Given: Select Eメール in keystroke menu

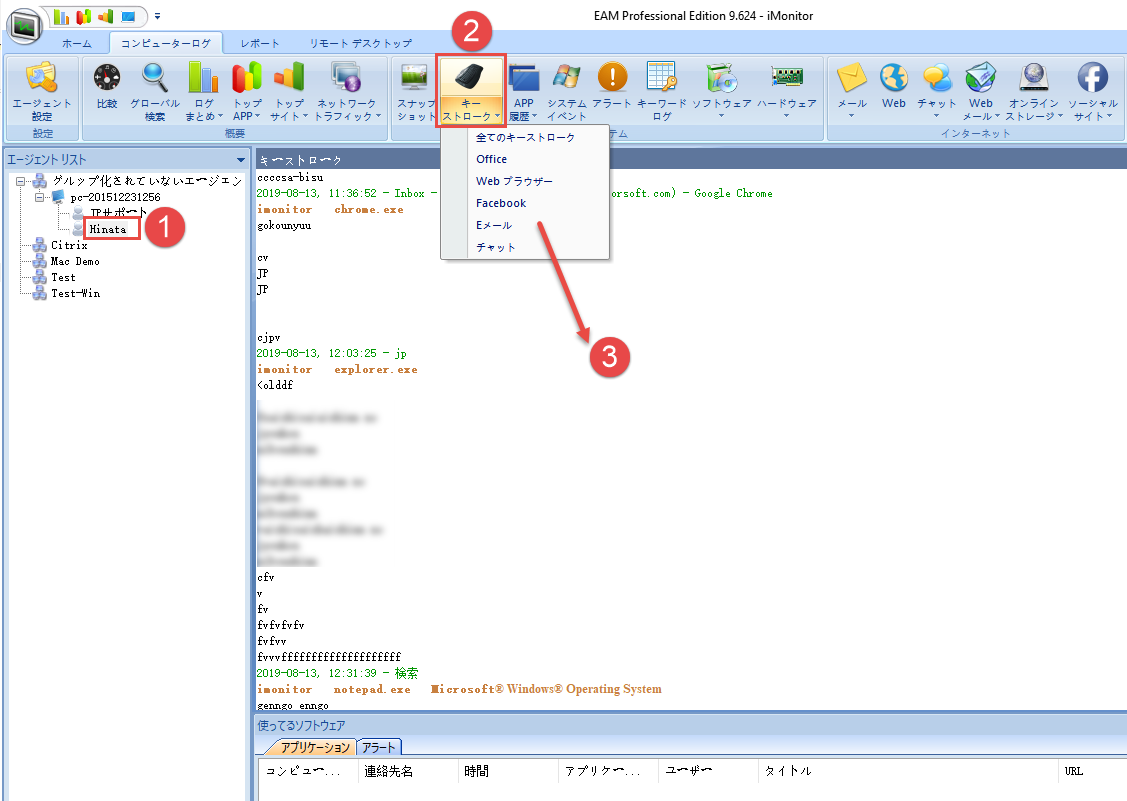Looking at the screenshot, I should pos(494,225).
